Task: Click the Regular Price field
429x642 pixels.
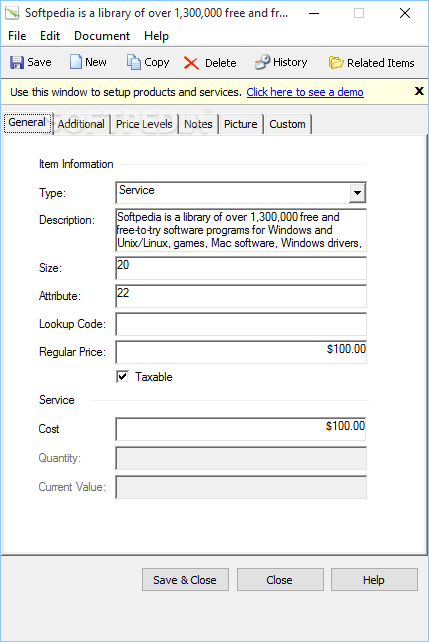Action: coord(241,352)
